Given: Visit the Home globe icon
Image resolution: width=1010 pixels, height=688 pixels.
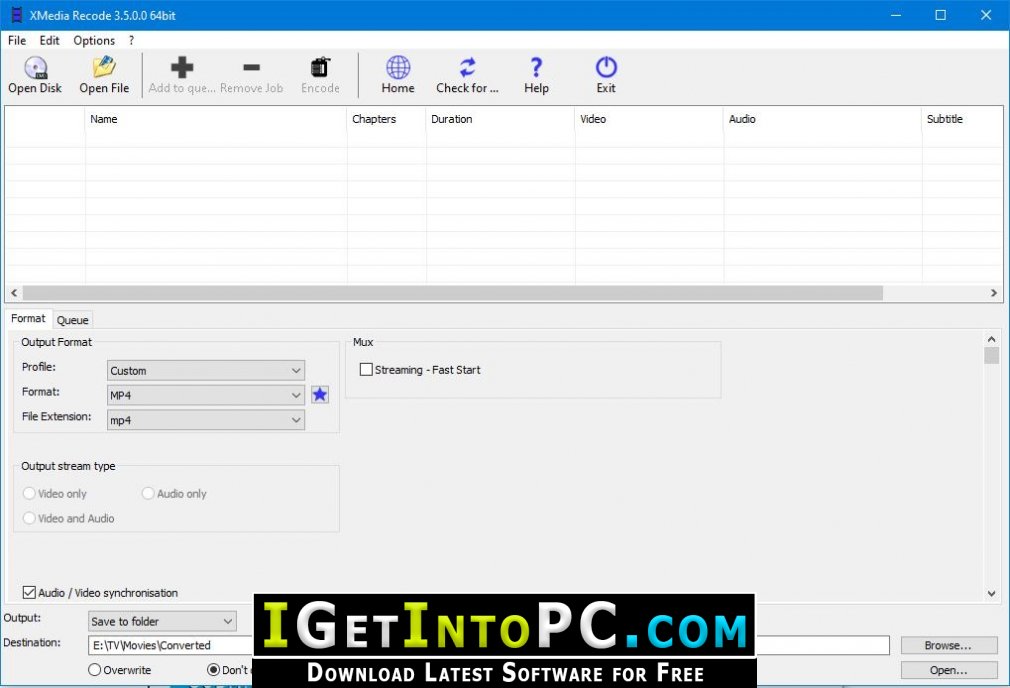Looking at the screenshot, I should 398,67.
